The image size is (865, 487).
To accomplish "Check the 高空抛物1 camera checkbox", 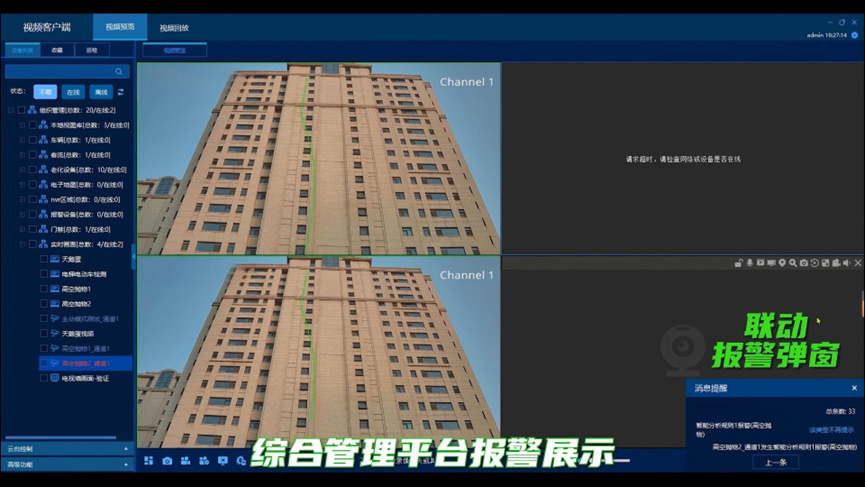I will tap(44, 289).
